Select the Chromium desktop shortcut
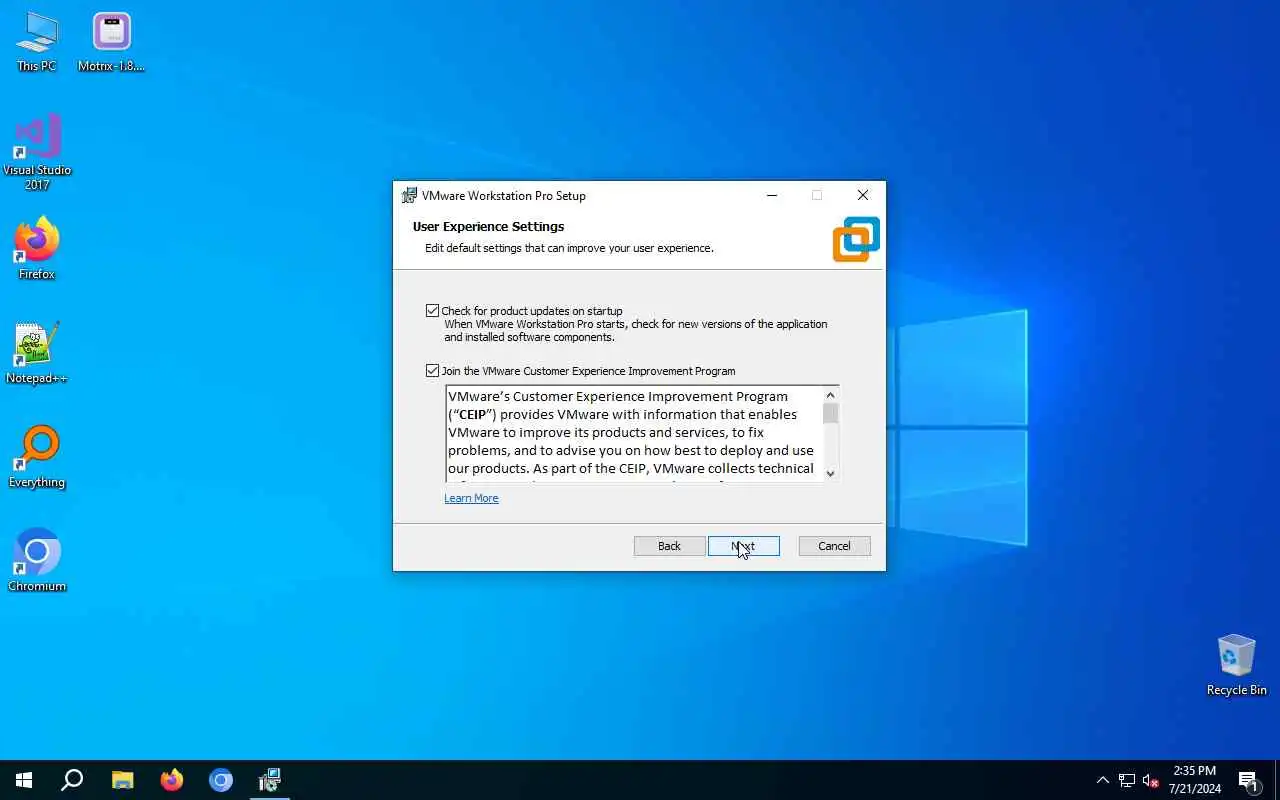Image resolution: width=1280 pixels, height=800 pixels. click(37, 560)
